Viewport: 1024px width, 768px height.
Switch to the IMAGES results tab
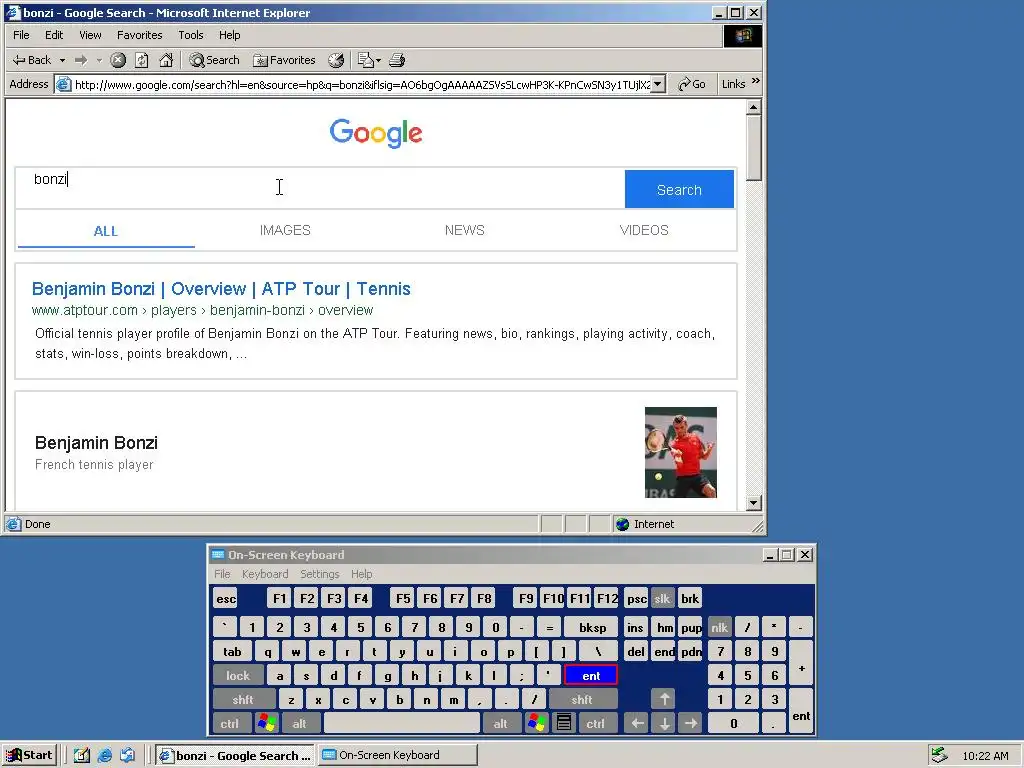pyautogui.click(x=285, y=231)
